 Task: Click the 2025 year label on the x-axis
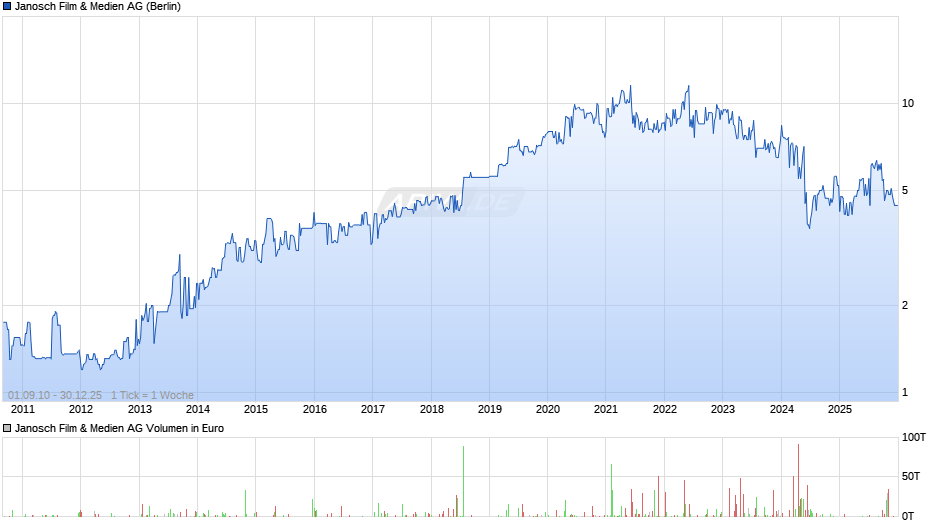[x=840, y=409]
